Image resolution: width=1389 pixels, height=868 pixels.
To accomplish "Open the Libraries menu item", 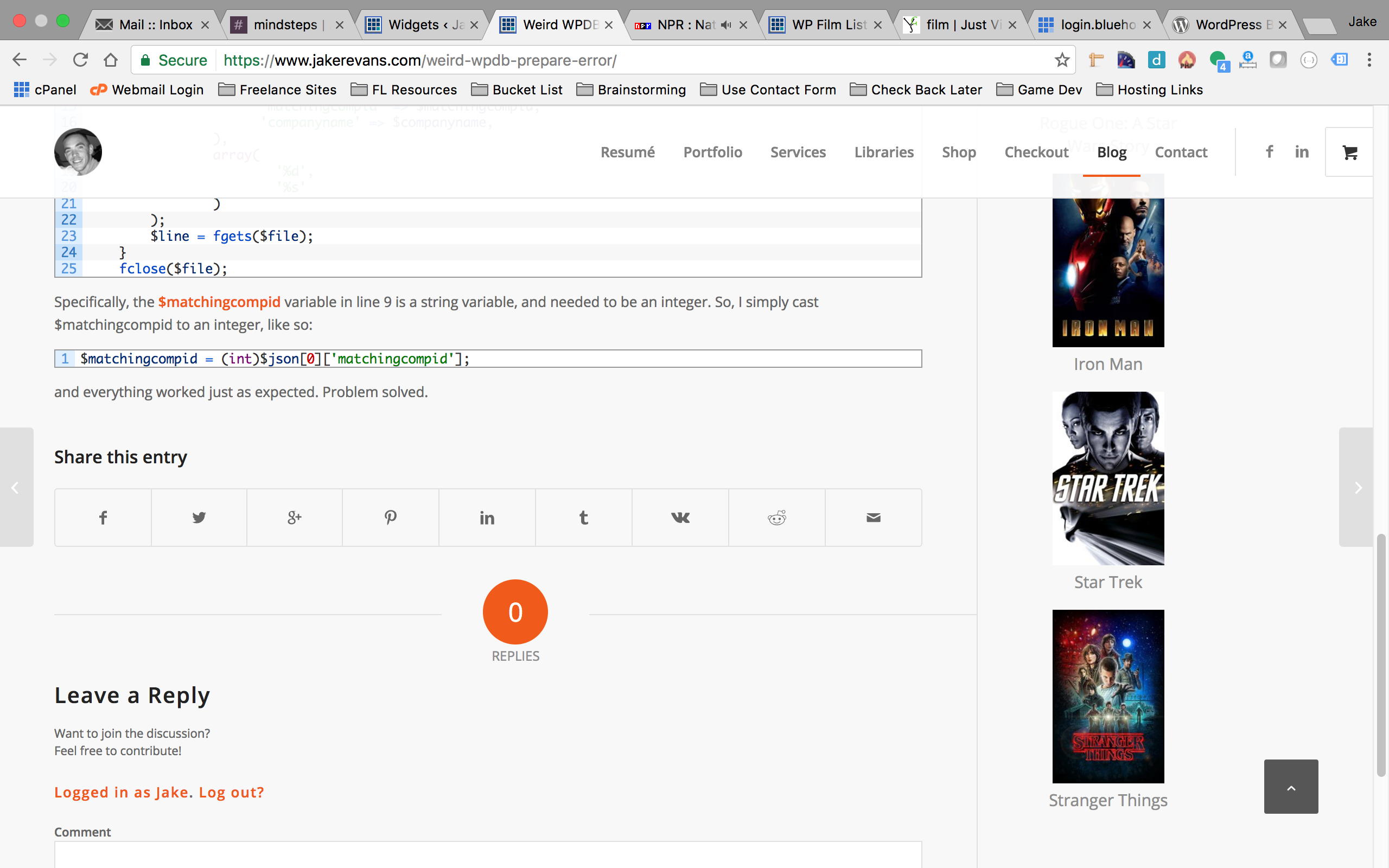I will click(x=884, y=152).
